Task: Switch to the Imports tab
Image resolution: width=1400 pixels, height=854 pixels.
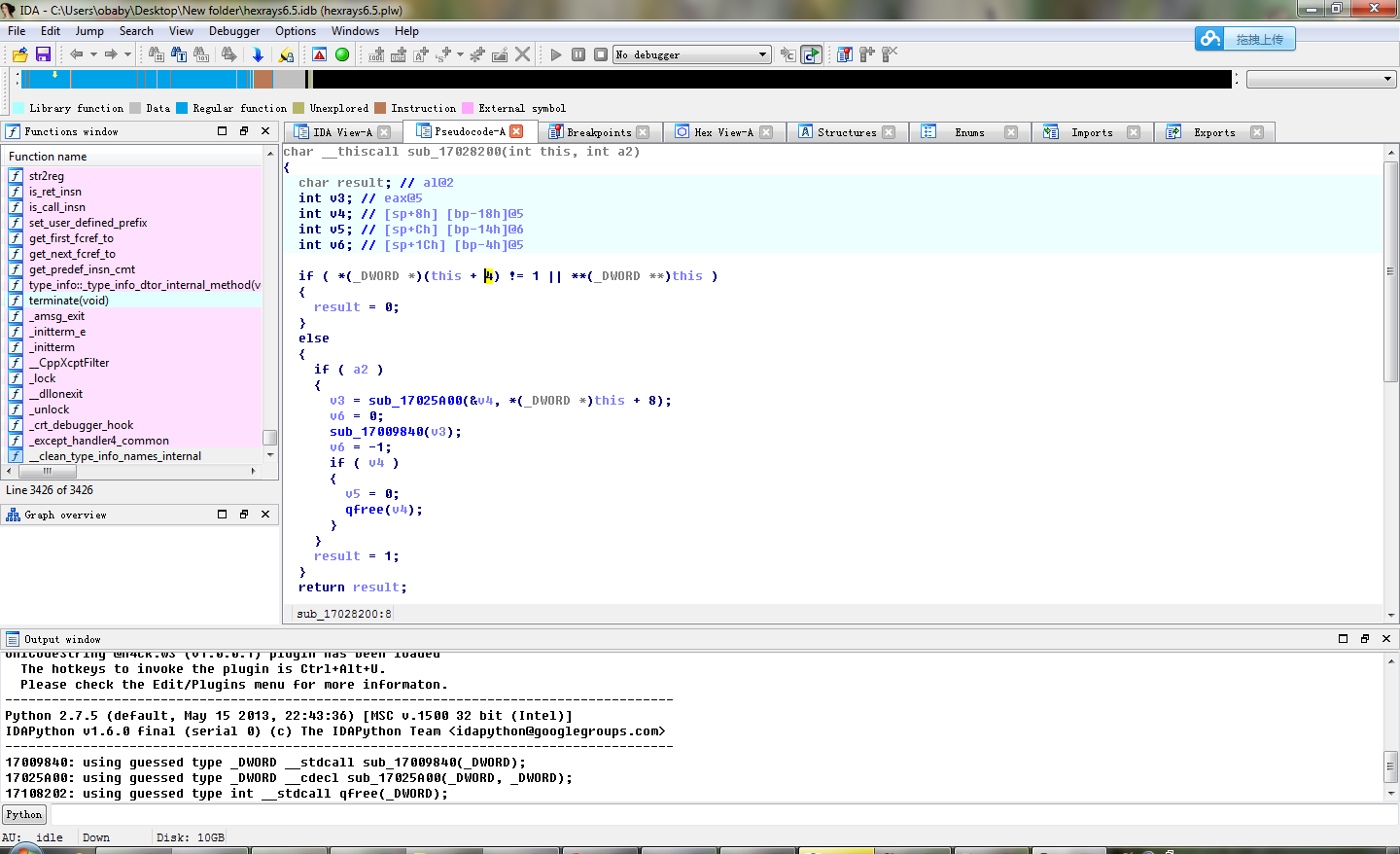Action: tap(1092, 132)
